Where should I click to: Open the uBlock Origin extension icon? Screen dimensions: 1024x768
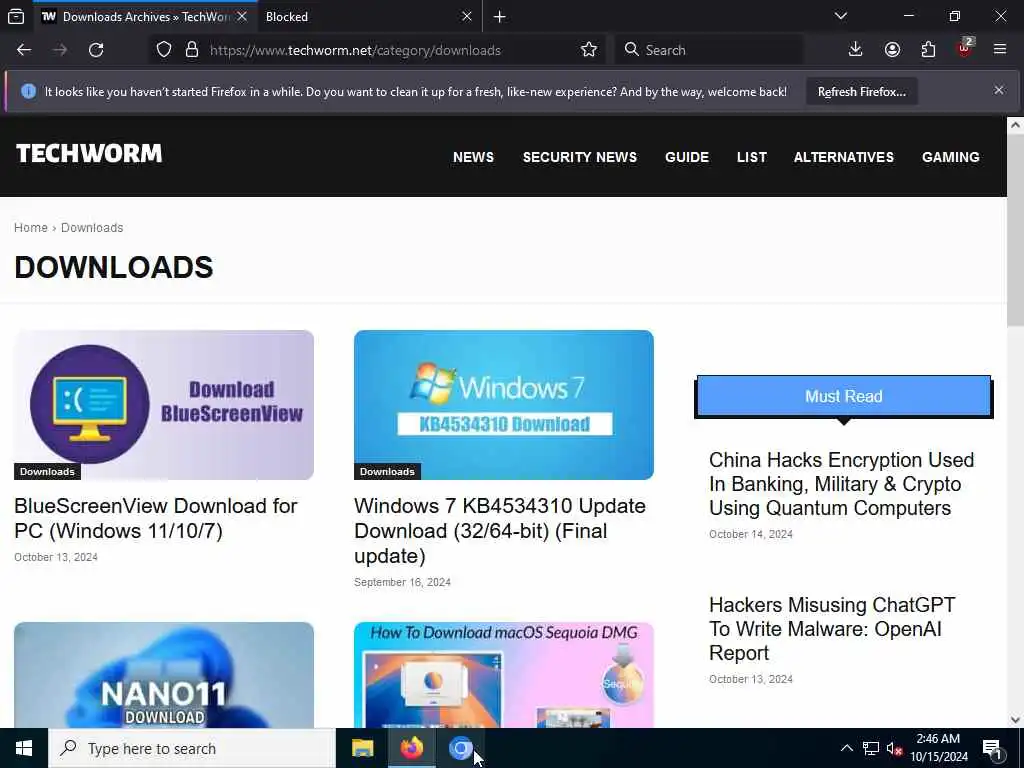[x=965, y=49]
